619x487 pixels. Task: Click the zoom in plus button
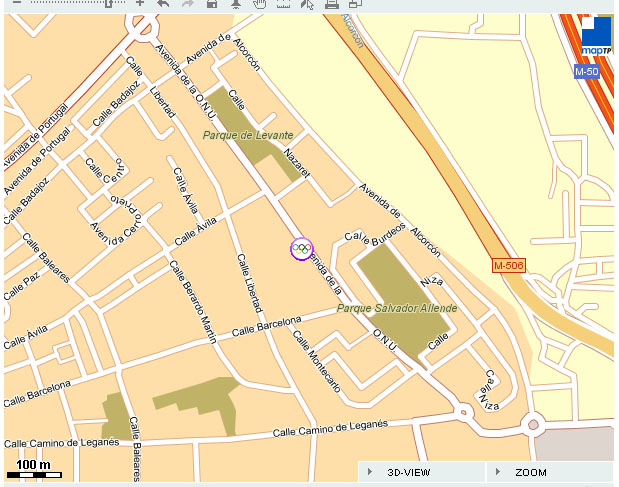click(140, 3)
